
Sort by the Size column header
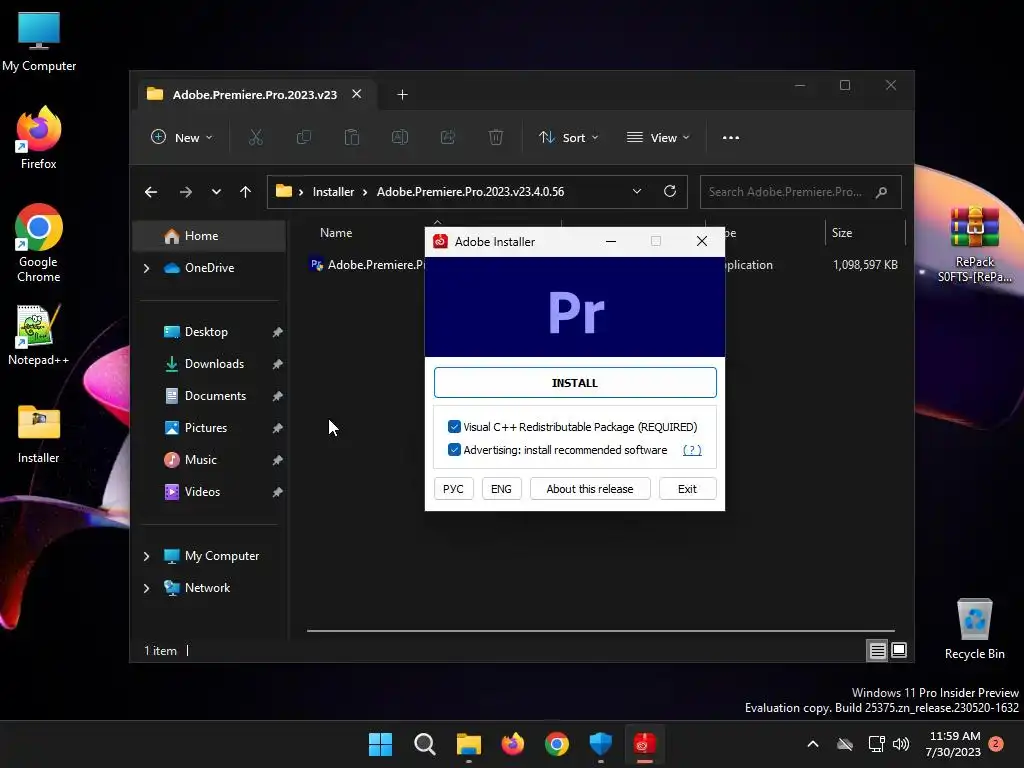point(842,233)
